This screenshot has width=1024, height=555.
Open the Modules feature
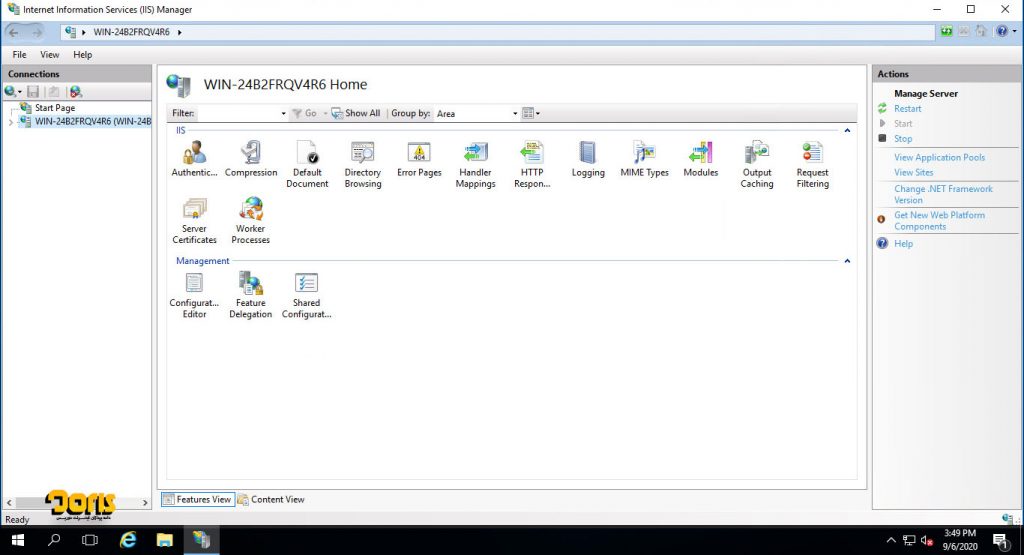coord(701,159)
